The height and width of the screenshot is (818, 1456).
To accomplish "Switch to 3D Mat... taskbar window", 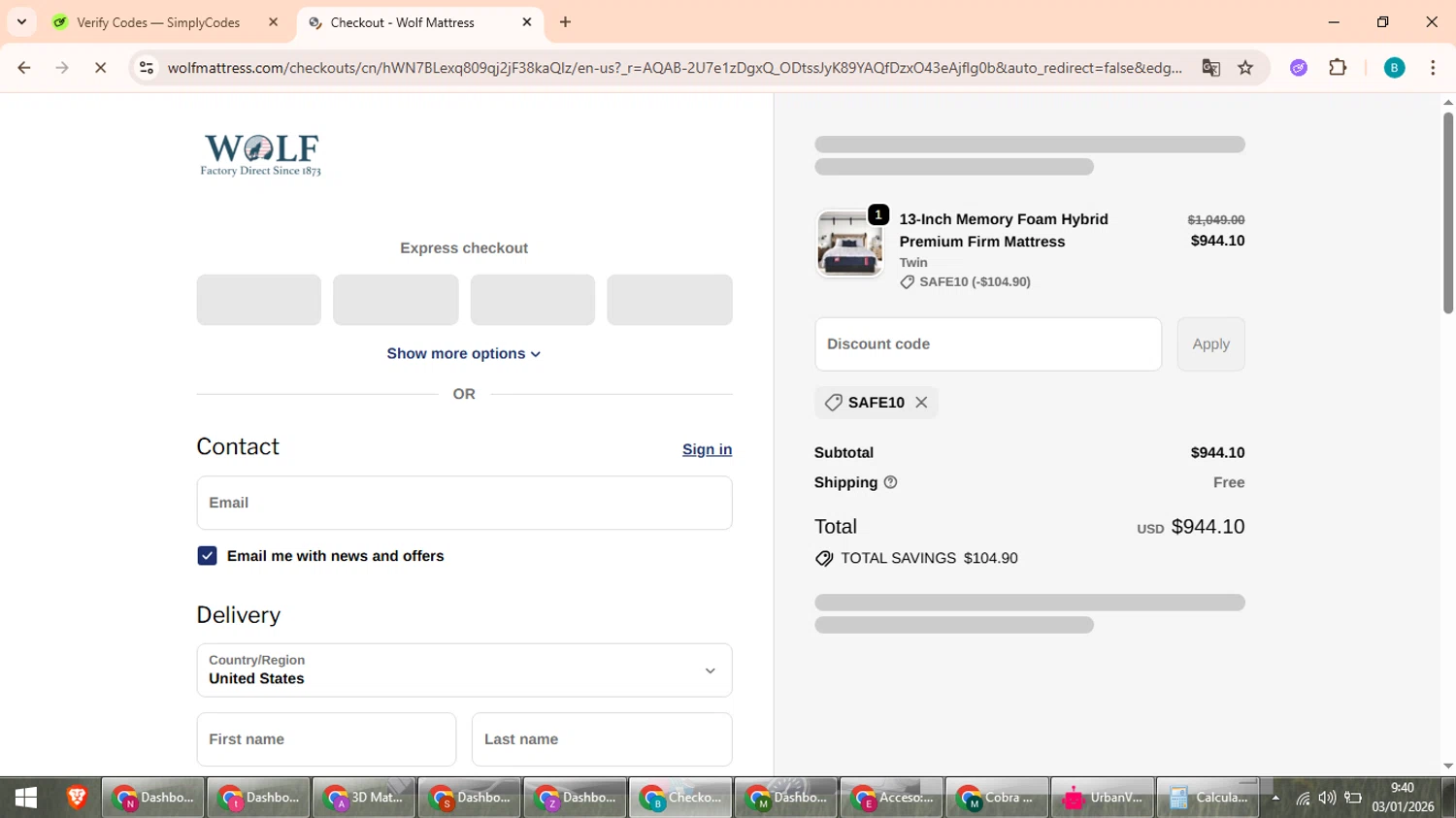I will pyautogui.click(x=364, y=798).
